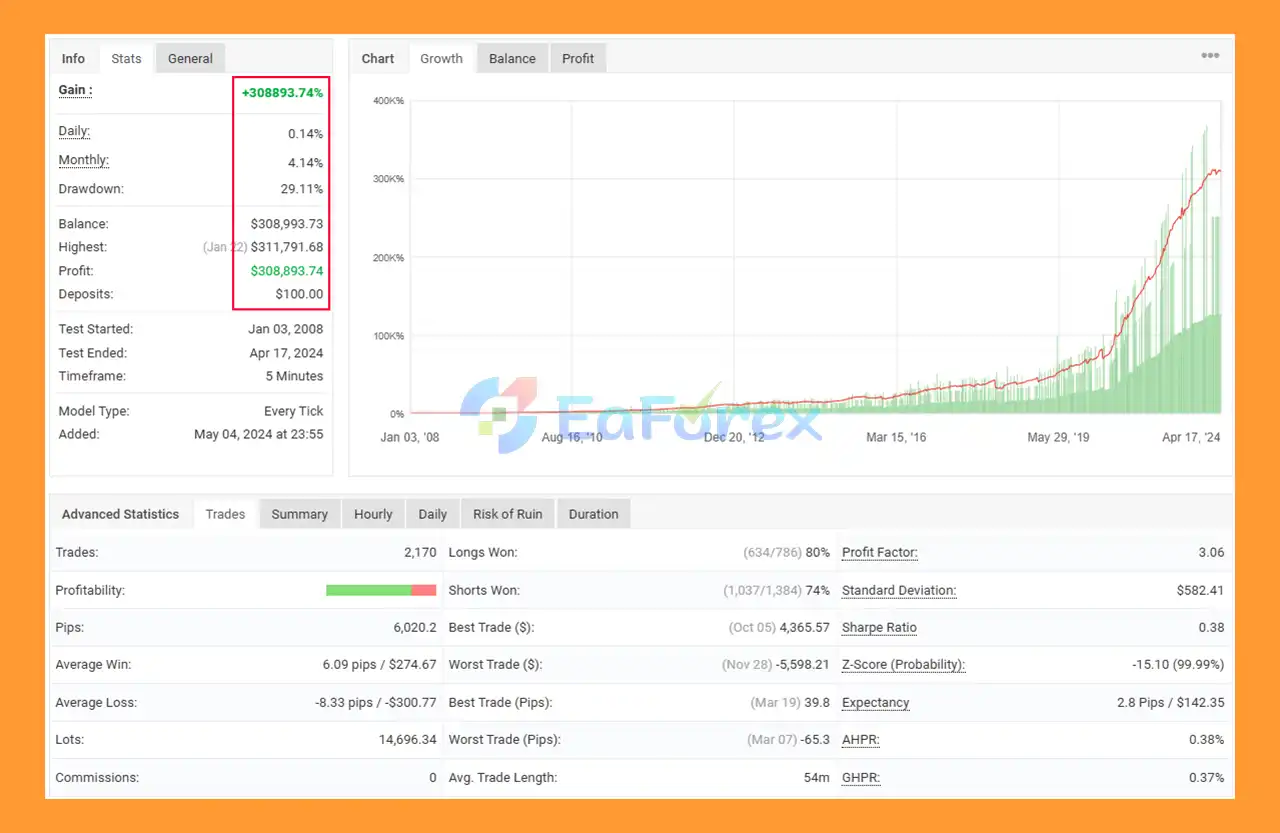Select the Growth chart tab

pos(441,58)
